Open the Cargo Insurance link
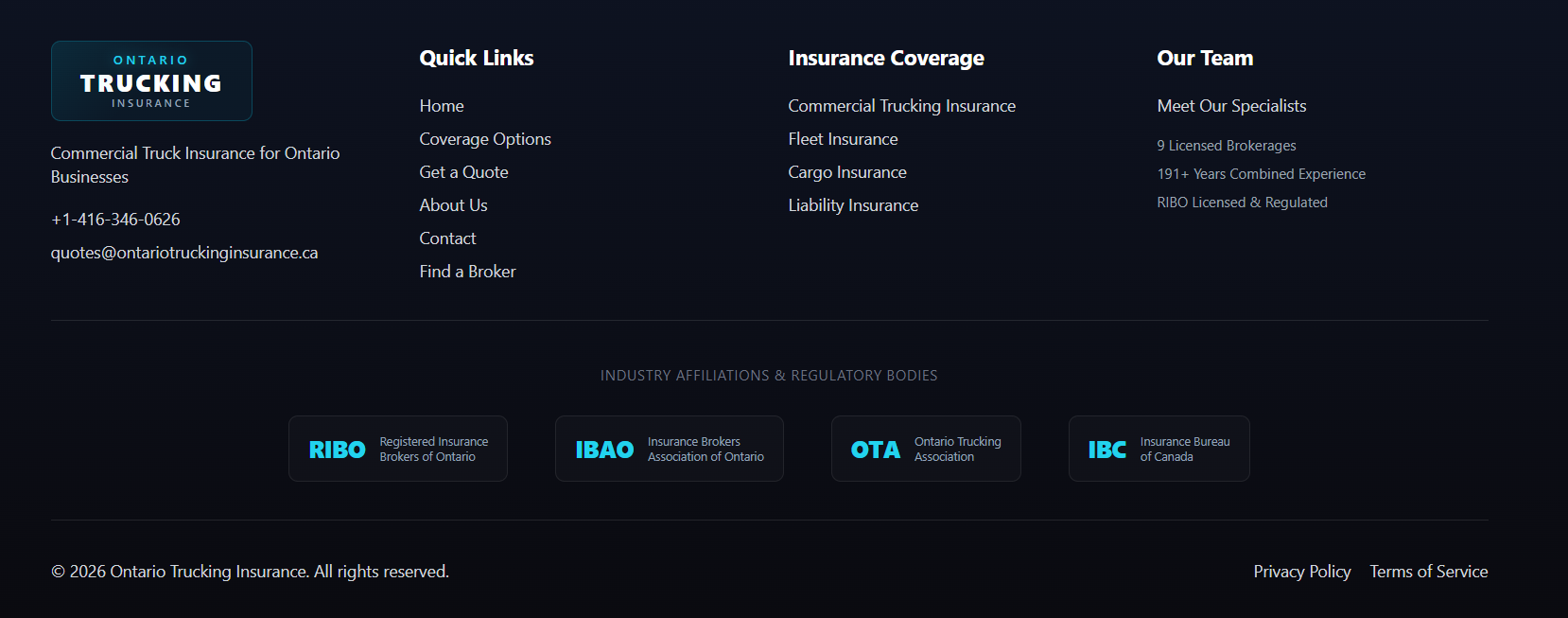 pyautogui.click(x=847, y=172)
